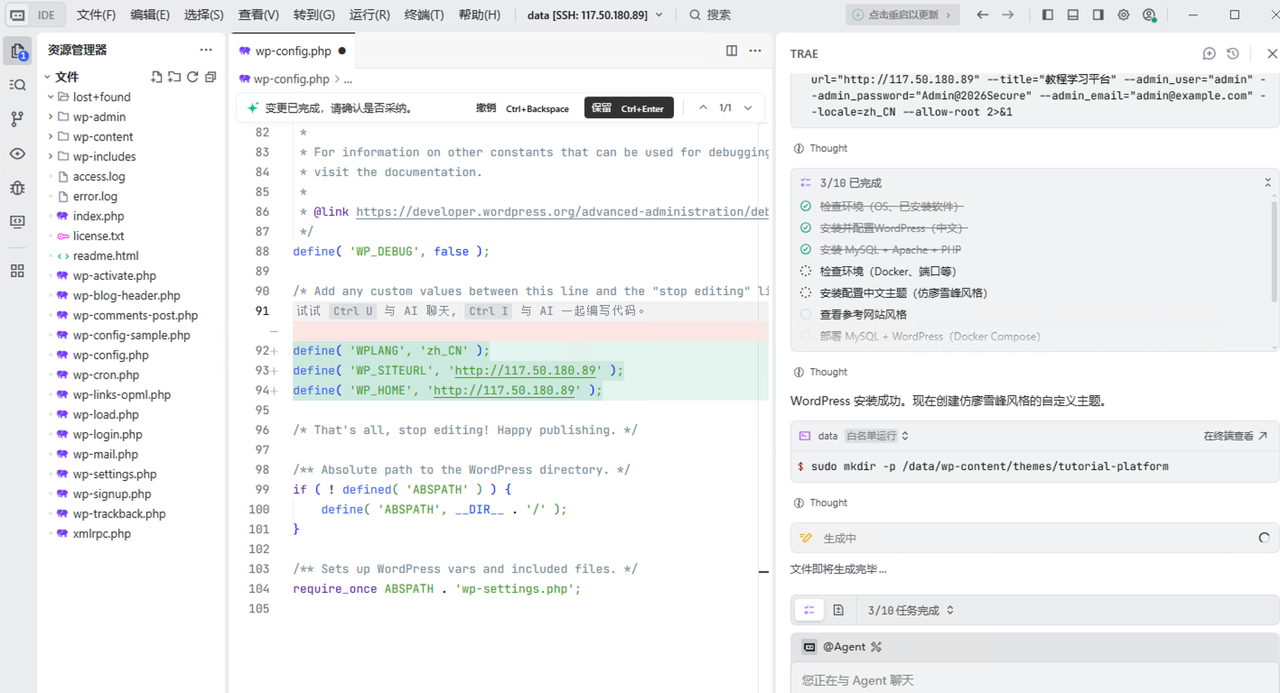Toggle the bottom panel visibility
Viewport: 1280px width, 693px height.
[x=1073, y=15]
